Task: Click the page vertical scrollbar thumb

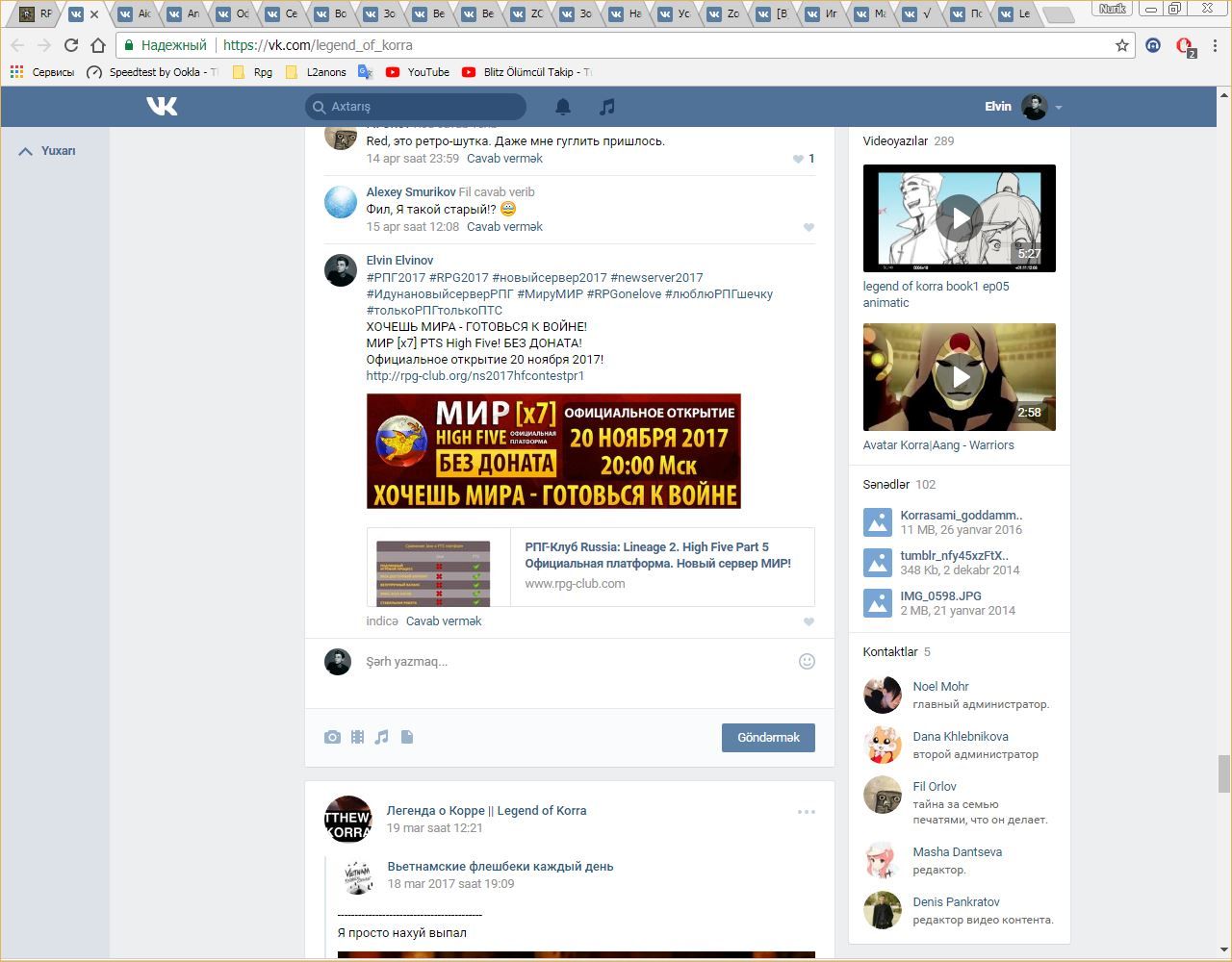Action: coord(1224,773)
